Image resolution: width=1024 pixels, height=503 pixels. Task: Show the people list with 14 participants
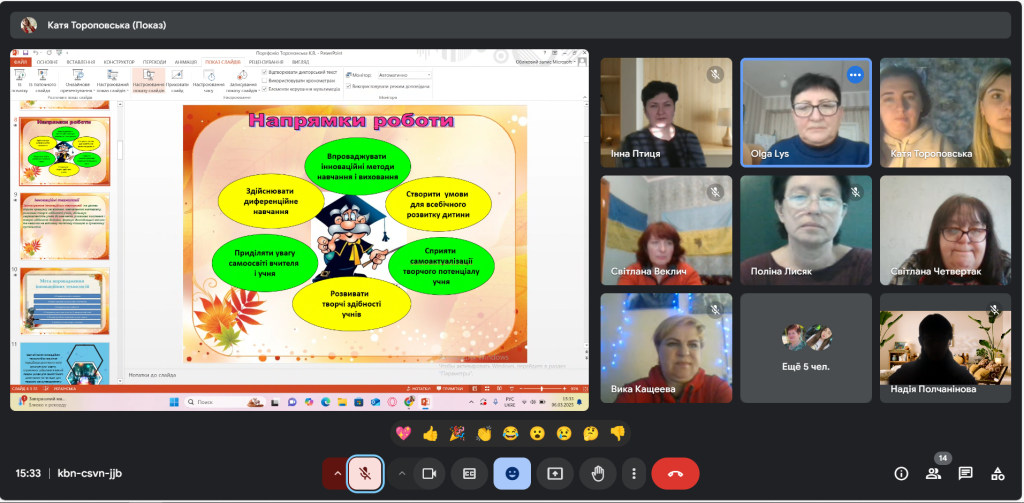point(933,474)
